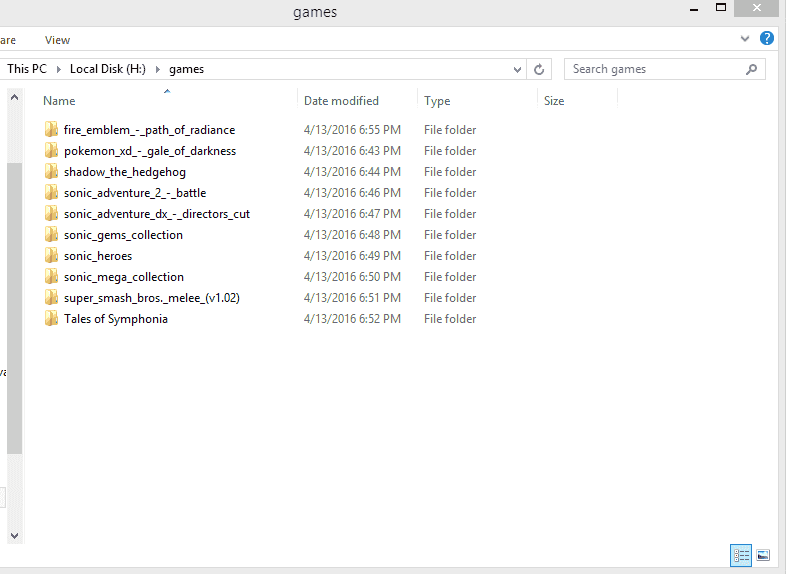Click the 4/13/2016 6:55 PM date cell
Viewport: 786px width, 574px height.
pos(352,130)
